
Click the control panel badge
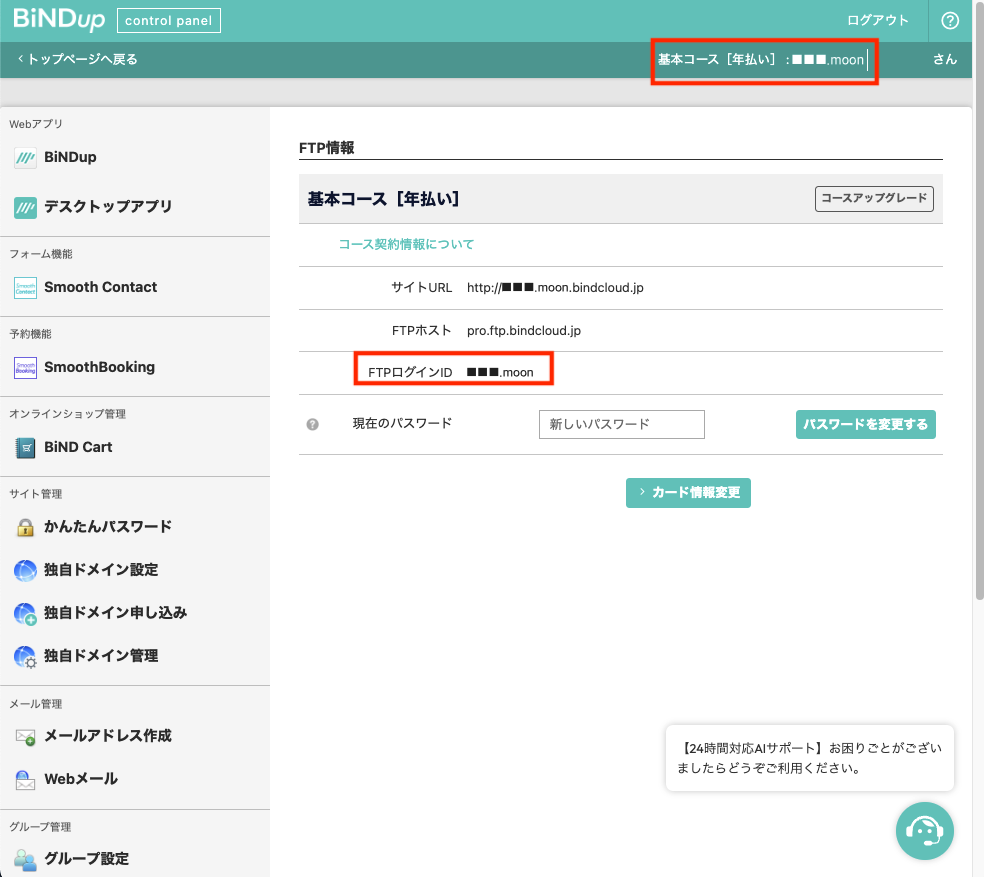pyautogui.click(x=168, y=21)
